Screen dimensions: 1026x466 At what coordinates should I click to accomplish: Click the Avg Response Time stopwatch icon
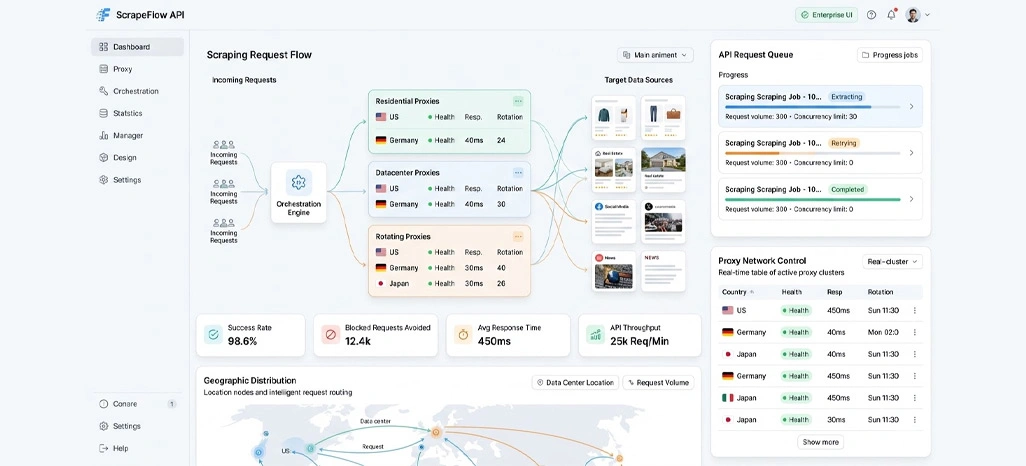point(463,334)
